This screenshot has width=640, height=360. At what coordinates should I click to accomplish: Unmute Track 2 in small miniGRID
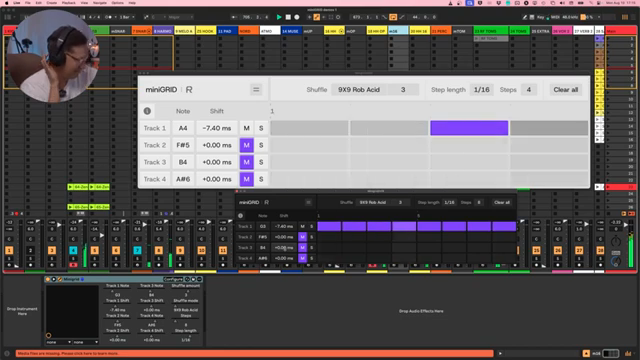pyautogui.click(x=302, y=237)
